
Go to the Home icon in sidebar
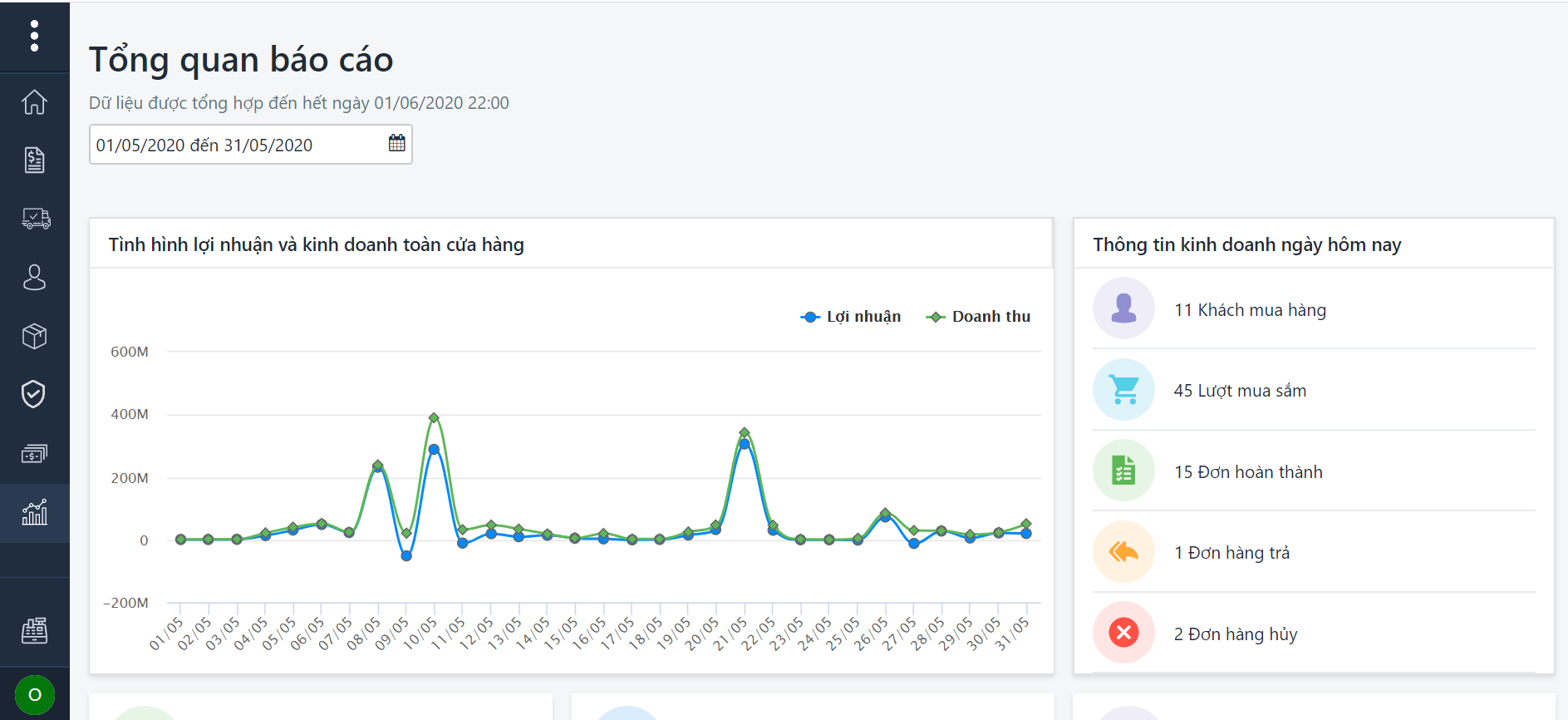click(34, 102)
